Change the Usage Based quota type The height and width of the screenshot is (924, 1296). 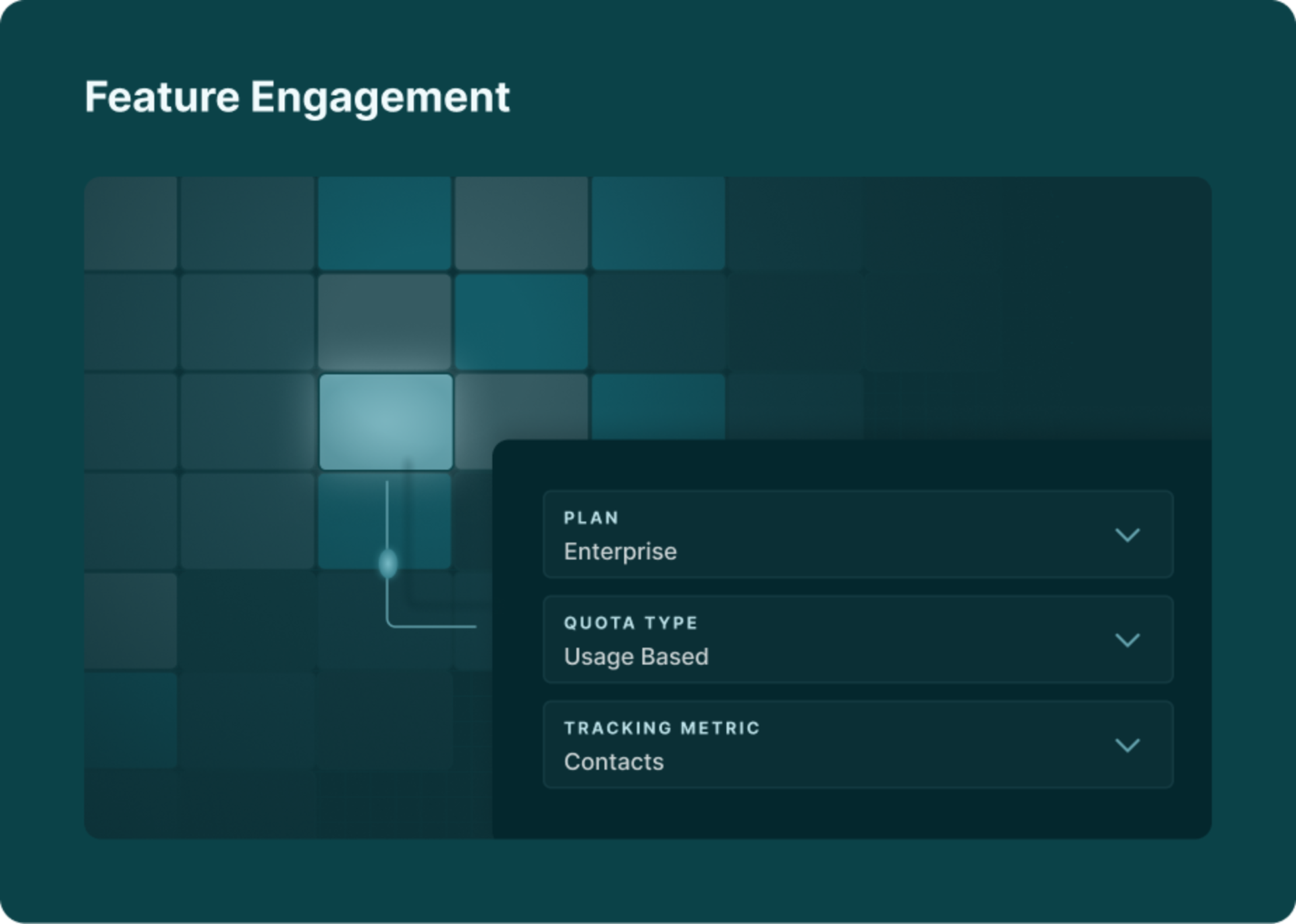(636, 657)
